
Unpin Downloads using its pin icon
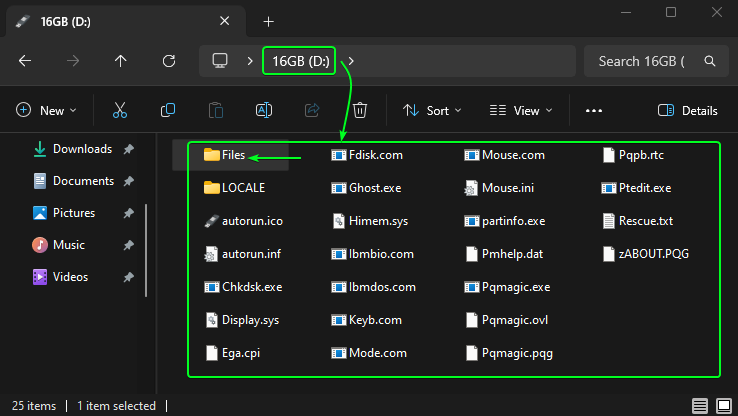[x=128, y=149]
